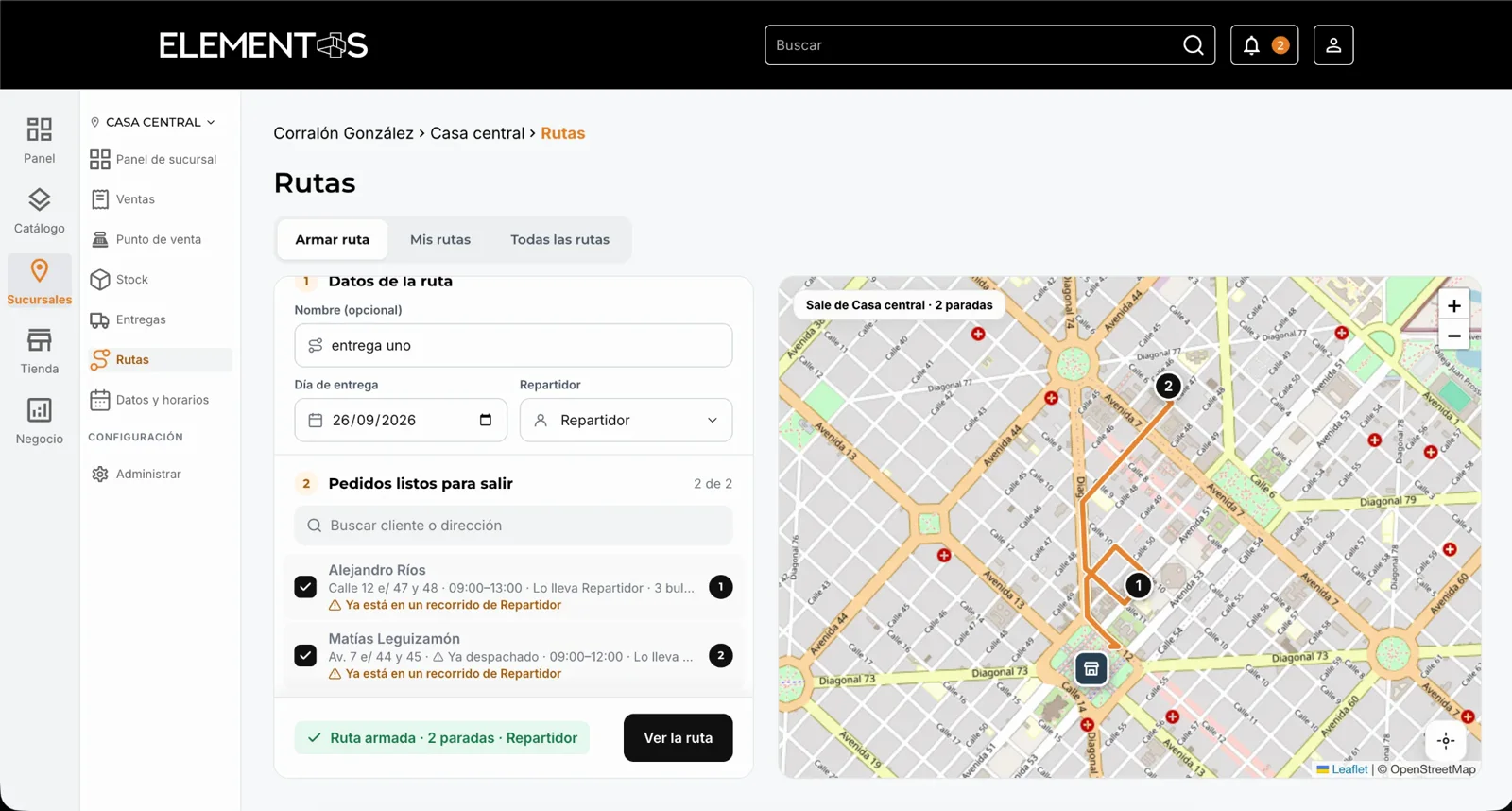Open the user profile icon

(1333, 45)
